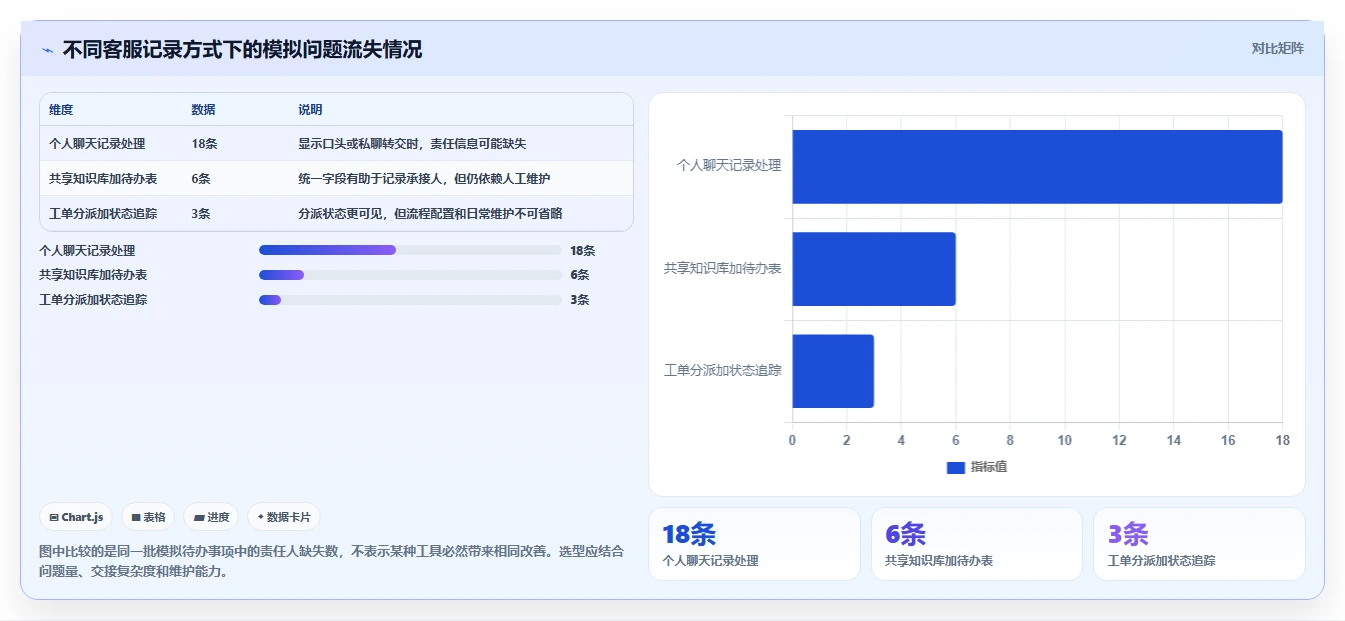Click description starting 统一字段有助于记录承接人
Viewport: 1345px width, 621px height.
[x=424, y=179]
